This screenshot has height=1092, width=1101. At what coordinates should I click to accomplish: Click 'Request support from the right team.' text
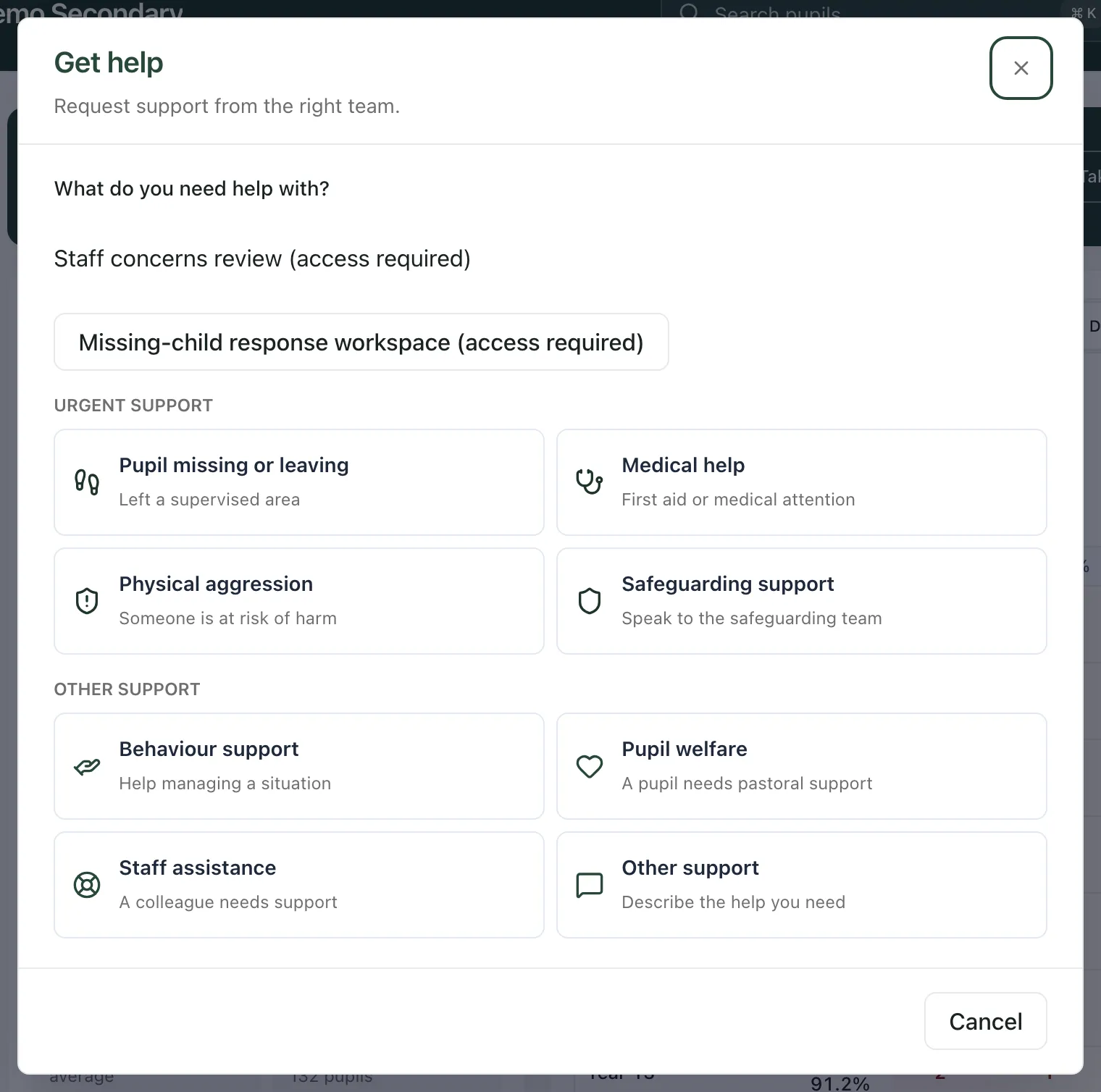(227, 106)
